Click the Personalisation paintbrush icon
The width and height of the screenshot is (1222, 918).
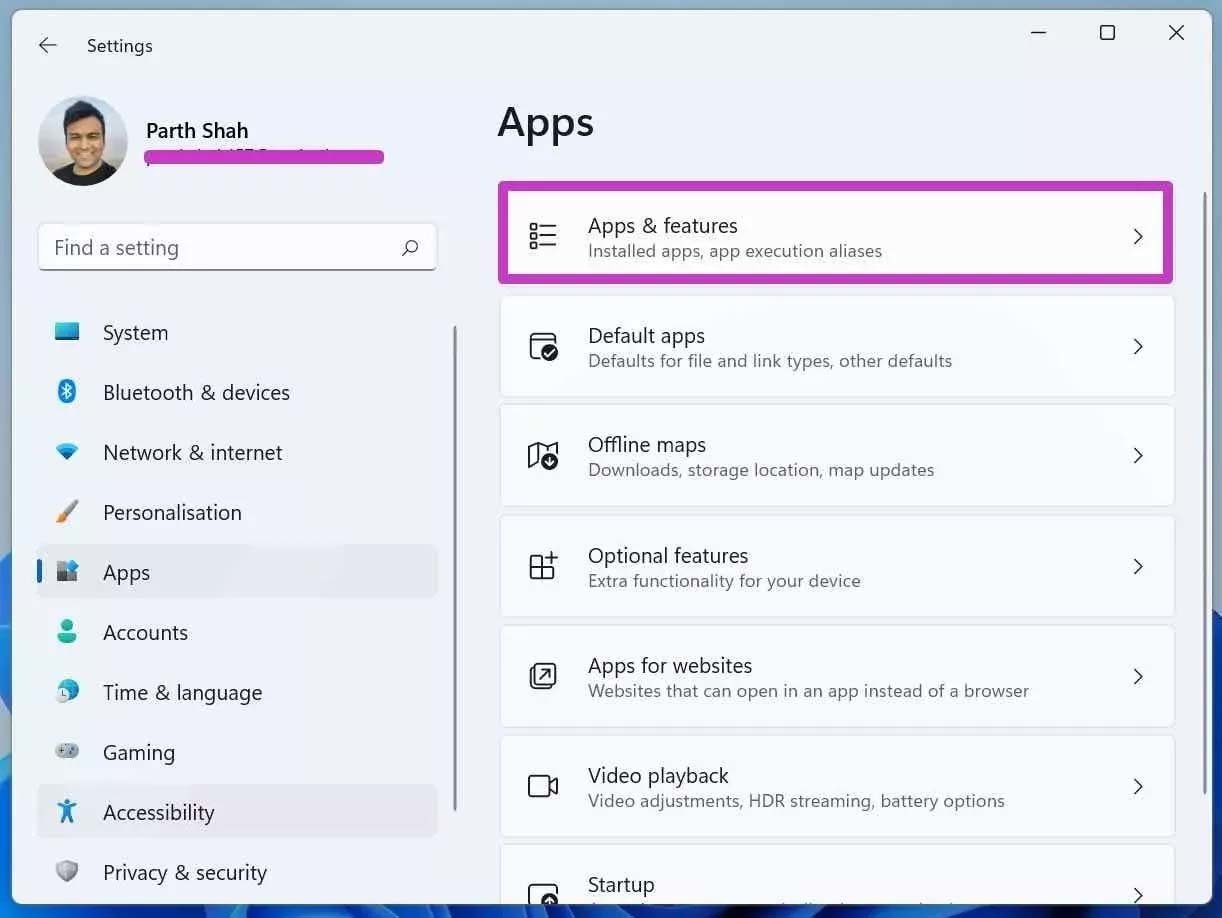67,512
